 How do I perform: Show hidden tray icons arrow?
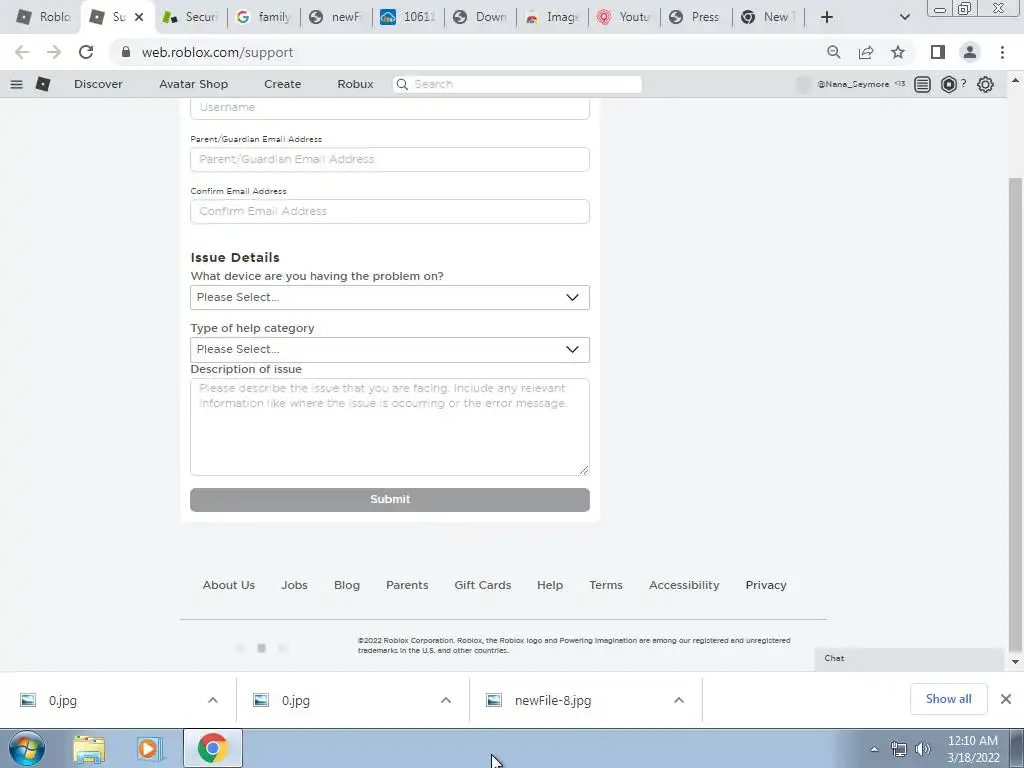click(x=874, y=749)
